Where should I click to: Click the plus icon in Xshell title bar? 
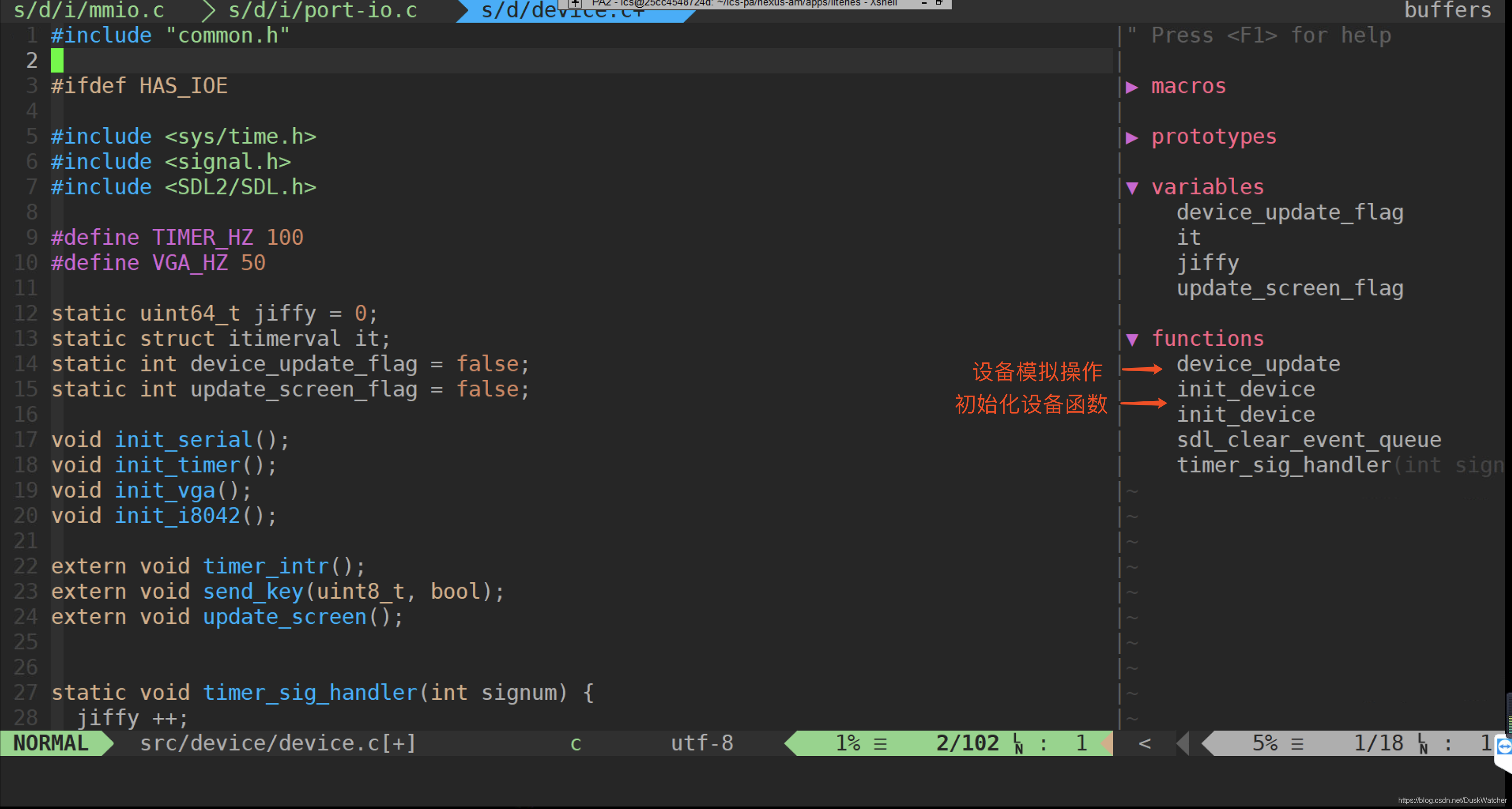pyautogui.click(x=574, y=4)
